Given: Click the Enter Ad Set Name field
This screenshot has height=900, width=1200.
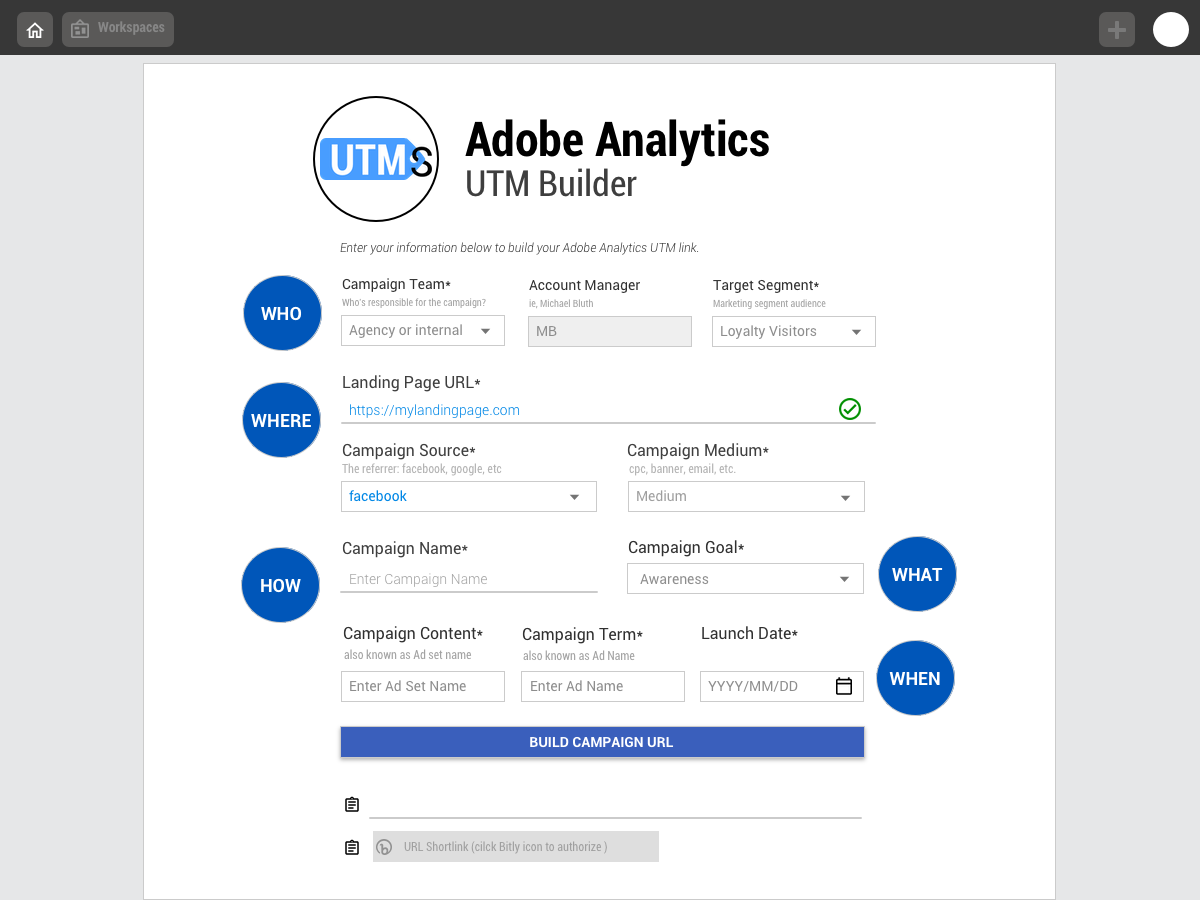Looking at the screenshot, I should coord(423,686).
